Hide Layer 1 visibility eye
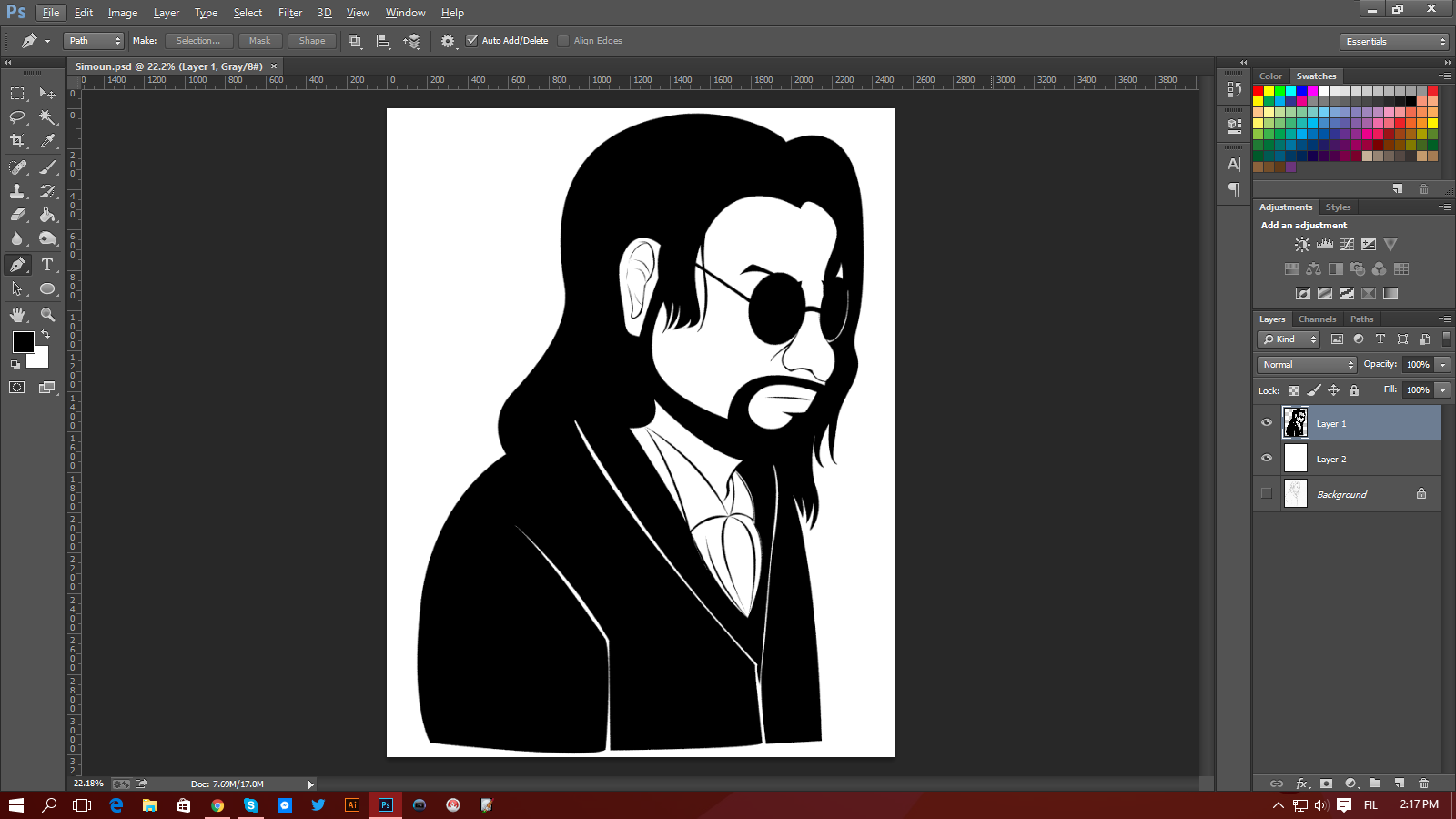Viewport: 1456px width, 819px height. pos(1267,423)
